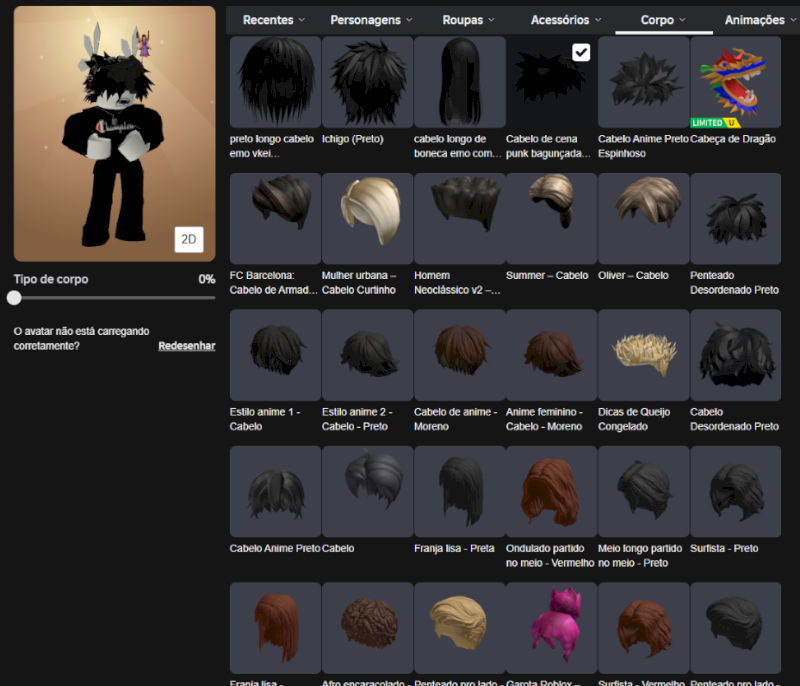This screenshot has width=800, height=686.
Task: Click the Redesenhar link
Action: click(186, 346)
